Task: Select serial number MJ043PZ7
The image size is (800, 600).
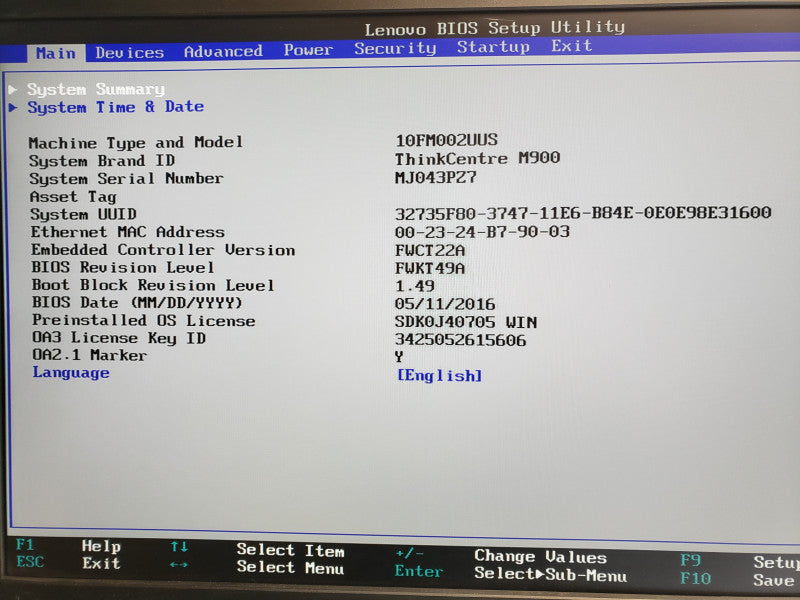Action: (x=436, y=177)
